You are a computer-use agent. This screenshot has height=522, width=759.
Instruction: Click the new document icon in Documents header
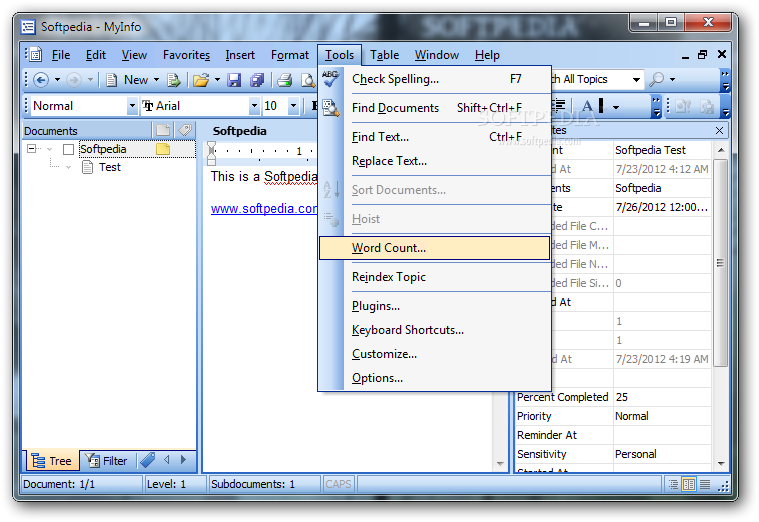tap(163, 130)
